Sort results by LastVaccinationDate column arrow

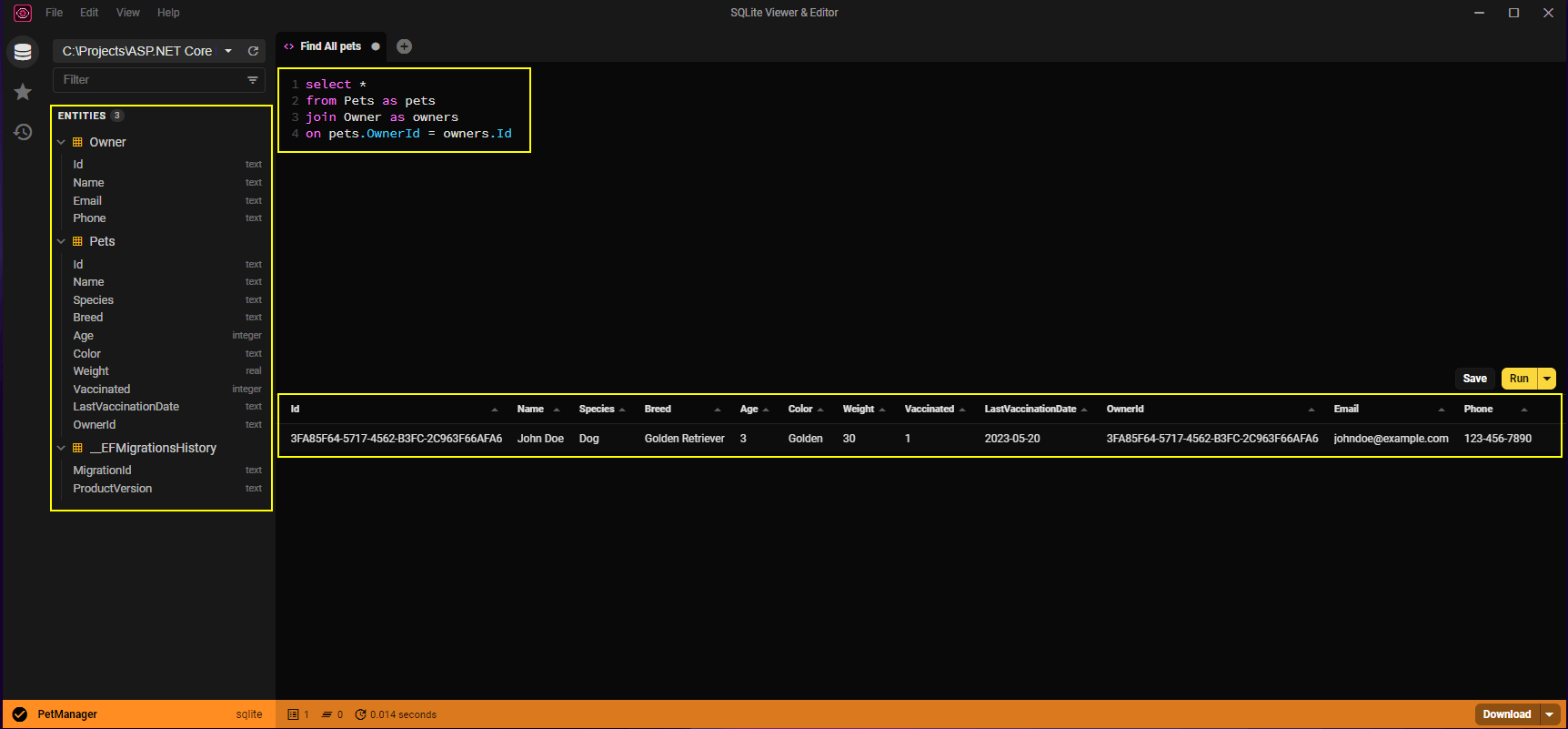tap(1084, 410)
